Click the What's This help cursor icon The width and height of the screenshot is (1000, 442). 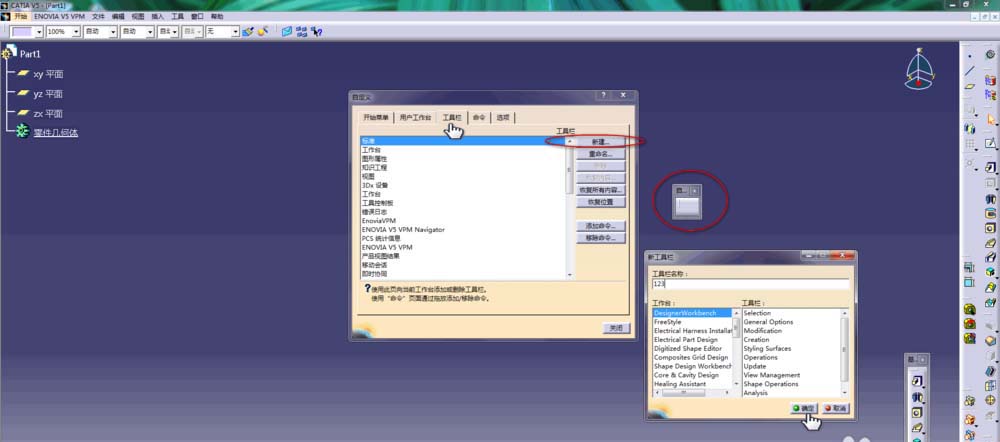317,31
